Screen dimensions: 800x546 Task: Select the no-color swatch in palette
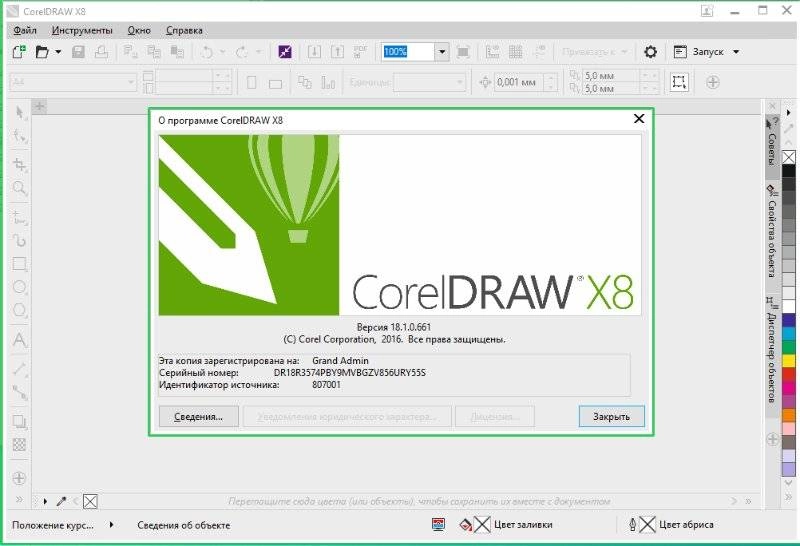789,157
